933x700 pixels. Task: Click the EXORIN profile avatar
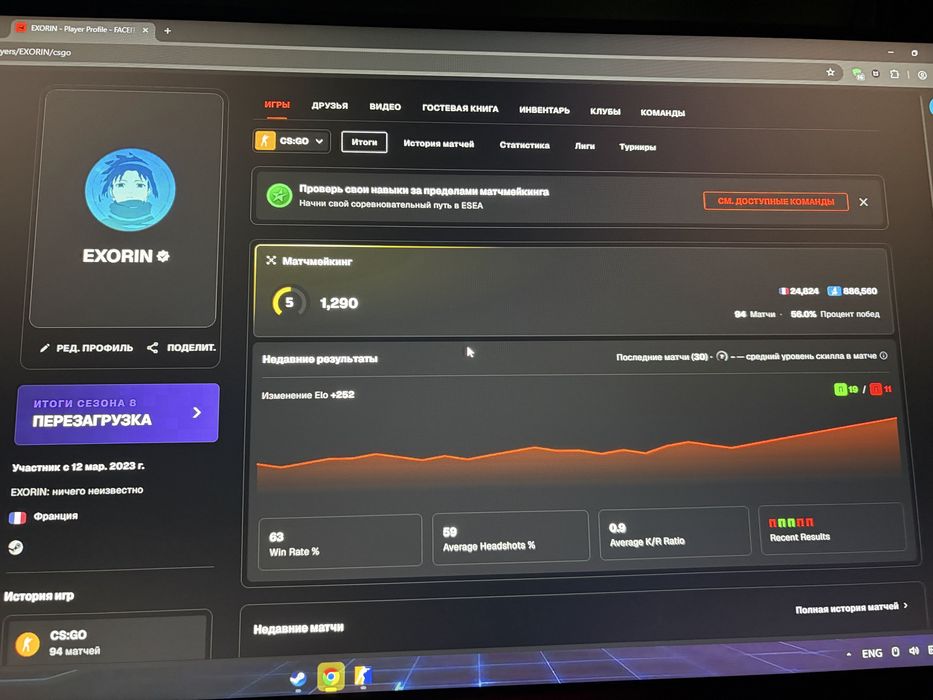click(130, 189)
